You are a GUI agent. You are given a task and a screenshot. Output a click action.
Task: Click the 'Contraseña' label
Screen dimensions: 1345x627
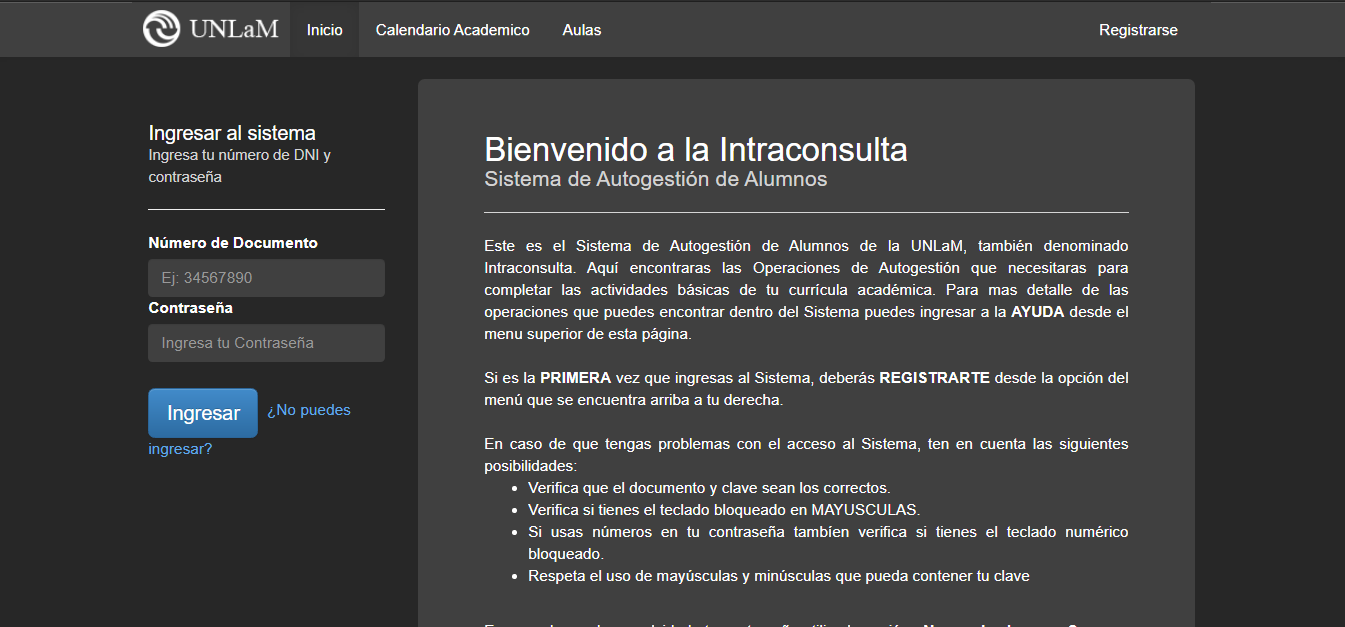coord(191,308)
